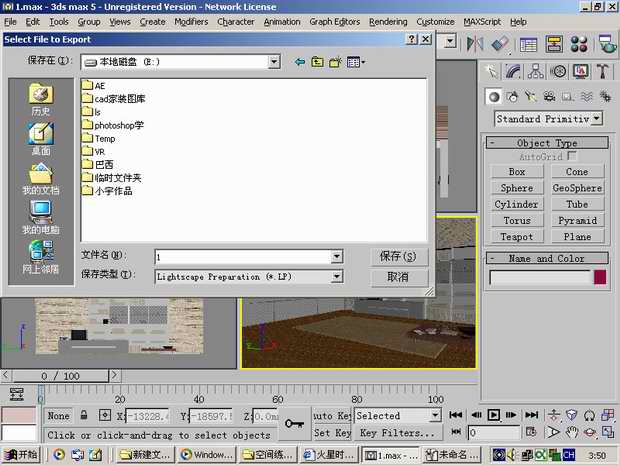The height and width of the screenshot is (465, 620).
Task: Open the MAXScript menu
Action: (482, 22)
